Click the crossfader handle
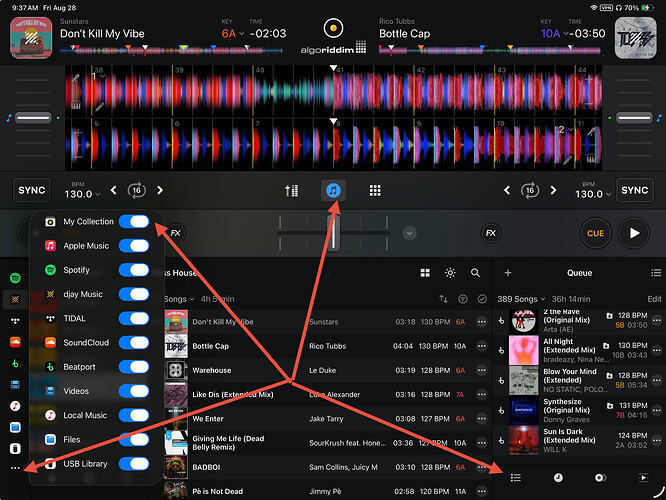666x500 pixels. (333, 233)
